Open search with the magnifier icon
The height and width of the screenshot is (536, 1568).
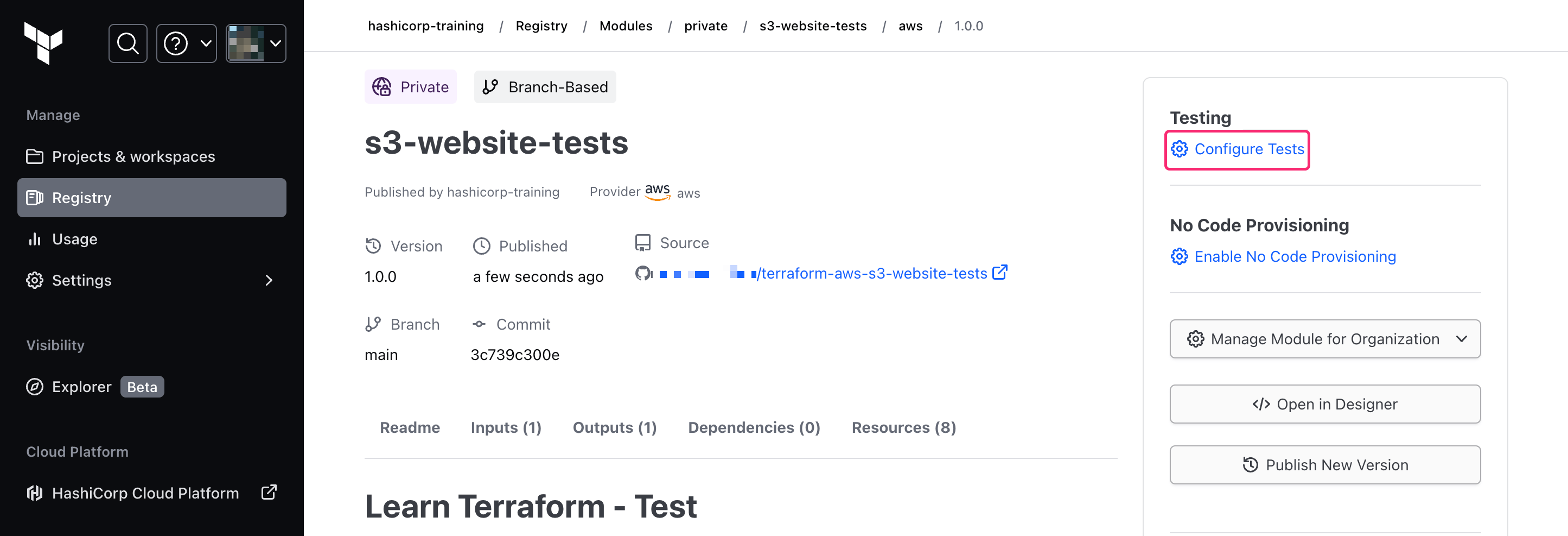click(x=127, y=43)
